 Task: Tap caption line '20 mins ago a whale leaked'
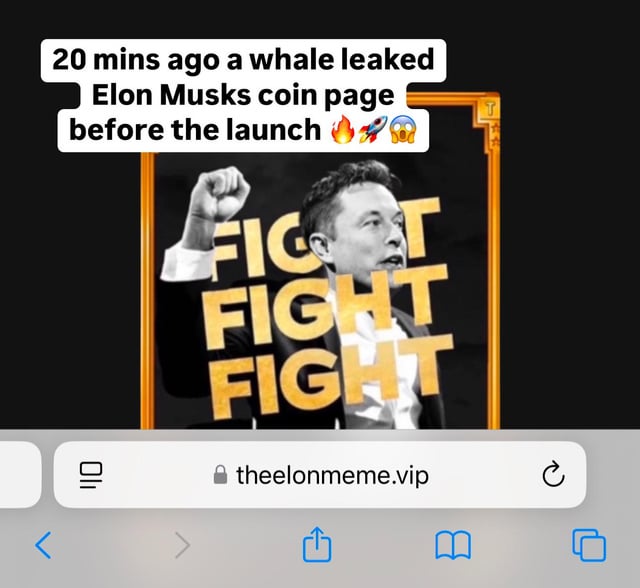click(x=243, y=60)
